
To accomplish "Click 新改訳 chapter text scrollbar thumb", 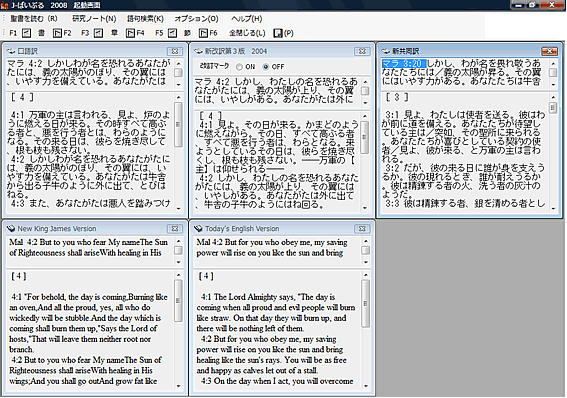I will [365, 137].
